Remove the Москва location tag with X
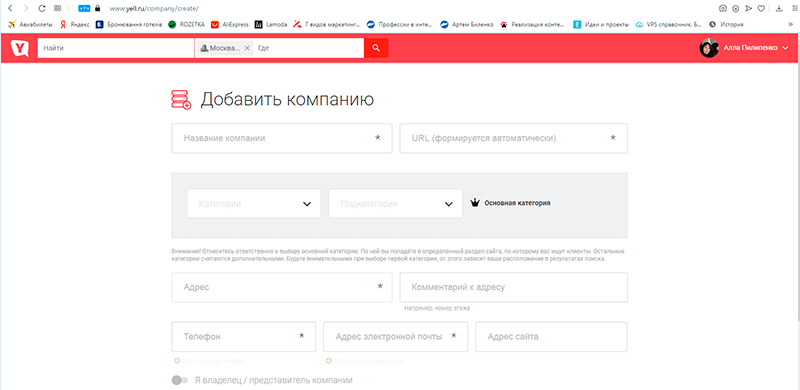Viewport: 800px width, 390px height. [x=247, y=48]
